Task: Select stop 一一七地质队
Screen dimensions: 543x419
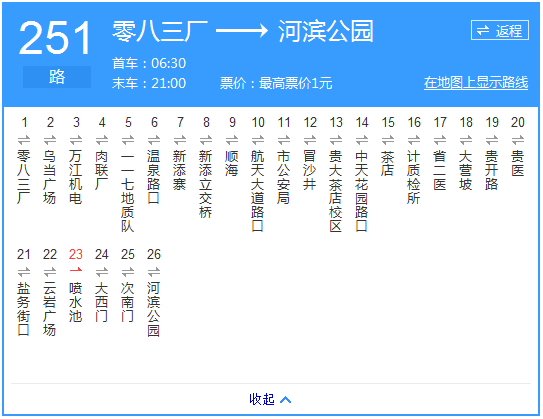Action: [128, 191]
